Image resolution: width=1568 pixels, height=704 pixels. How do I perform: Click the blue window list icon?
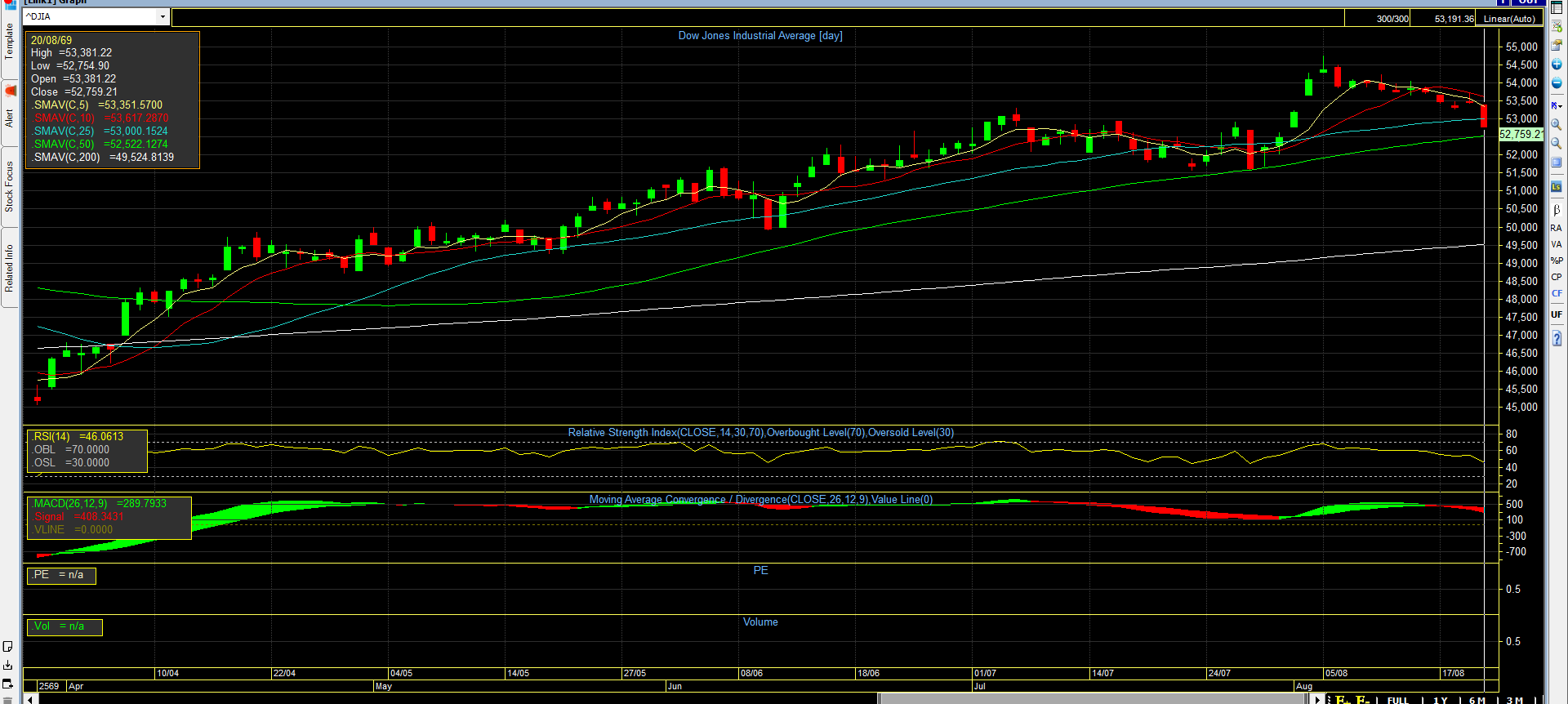click(x=1557, y=163)
